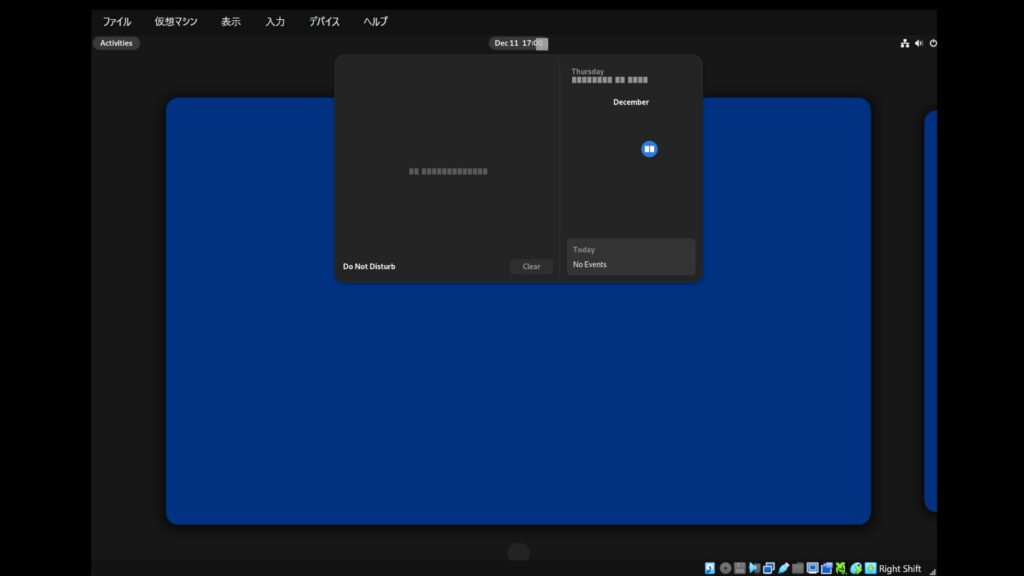Click the Activities button
The image size is (1024, 576).
click(116, 43)
